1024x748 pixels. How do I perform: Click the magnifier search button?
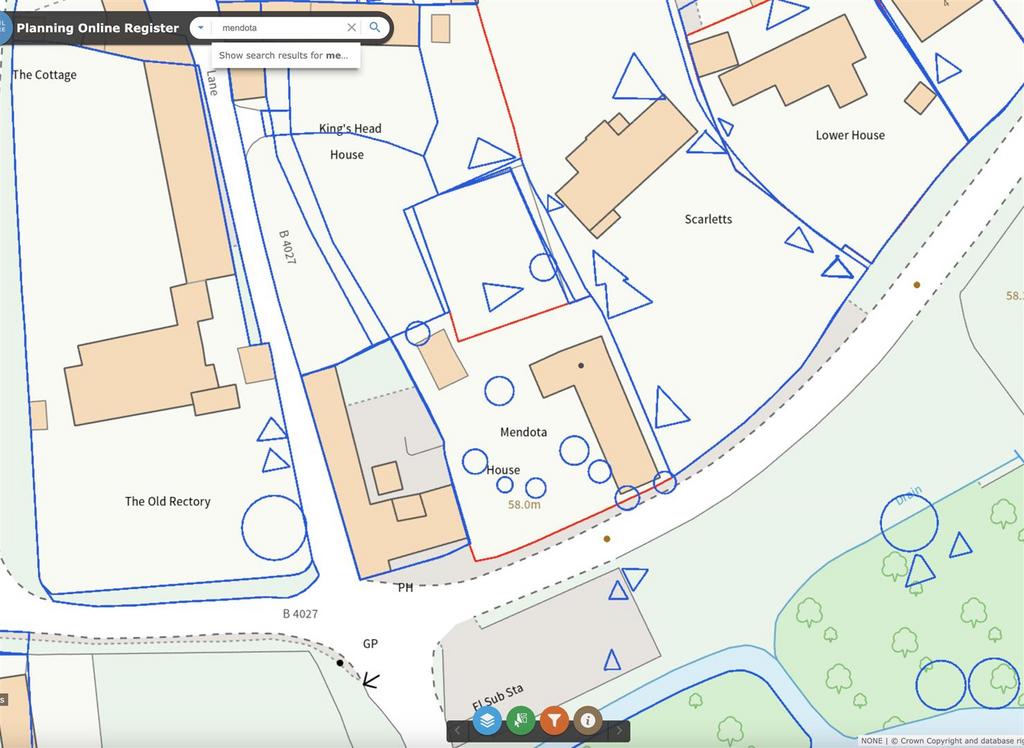click(375, 27)
